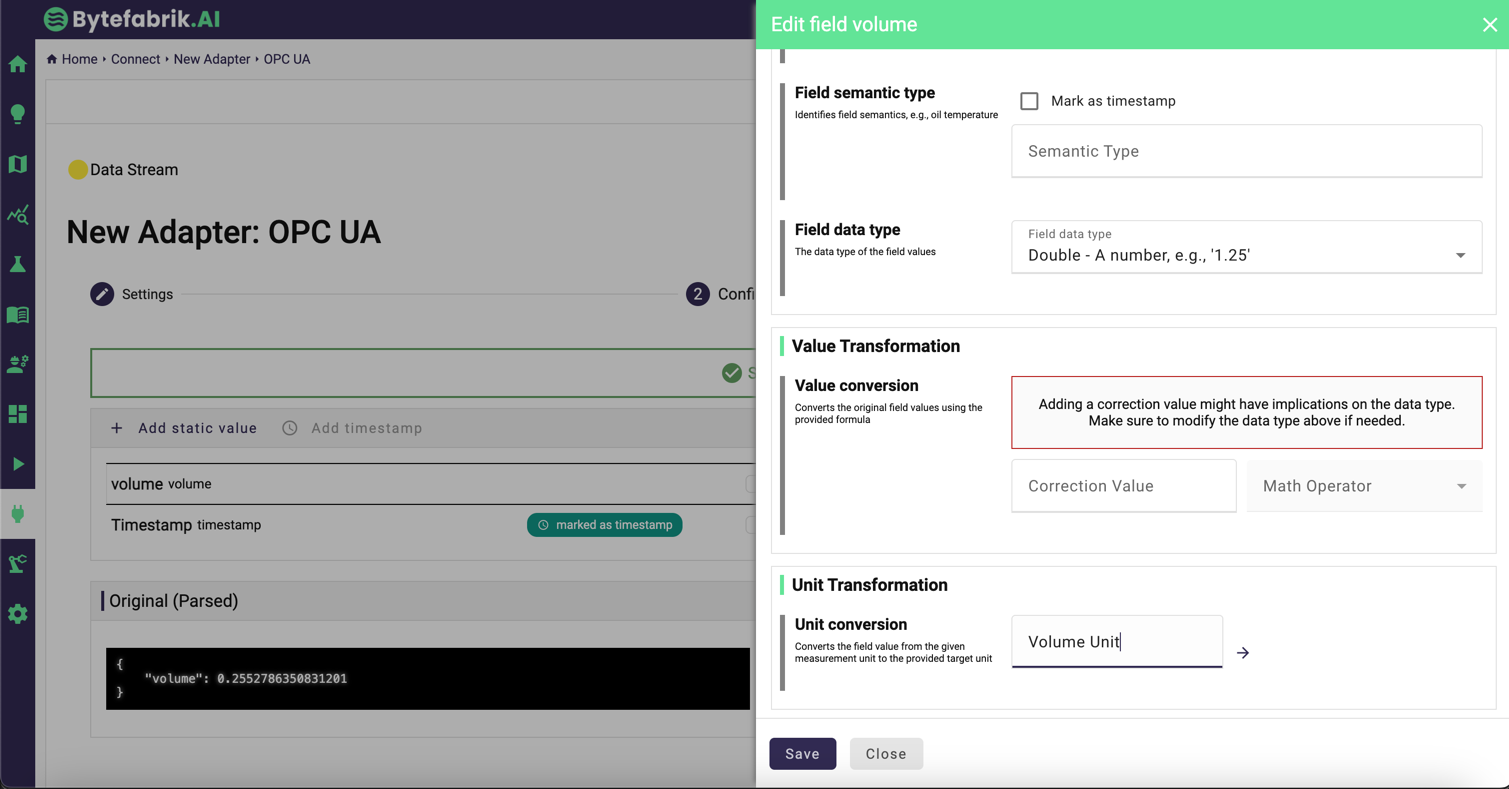Open the Math Operator dropdown

click(1364, 486)
